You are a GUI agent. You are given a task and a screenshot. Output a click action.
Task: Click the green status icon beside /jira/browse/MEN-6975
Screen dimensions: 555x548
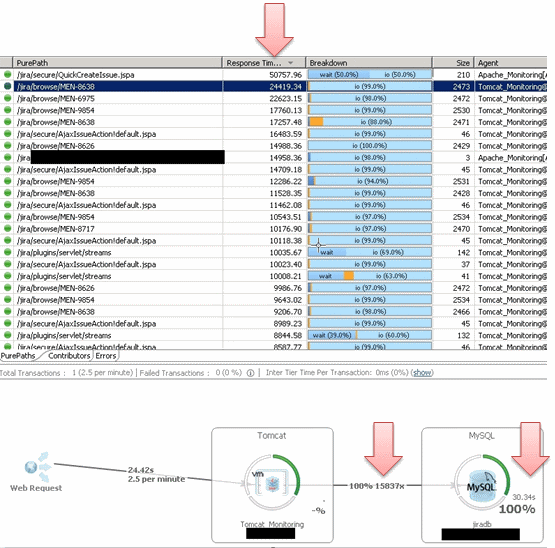pyautogui.click(x=7, y=98)
